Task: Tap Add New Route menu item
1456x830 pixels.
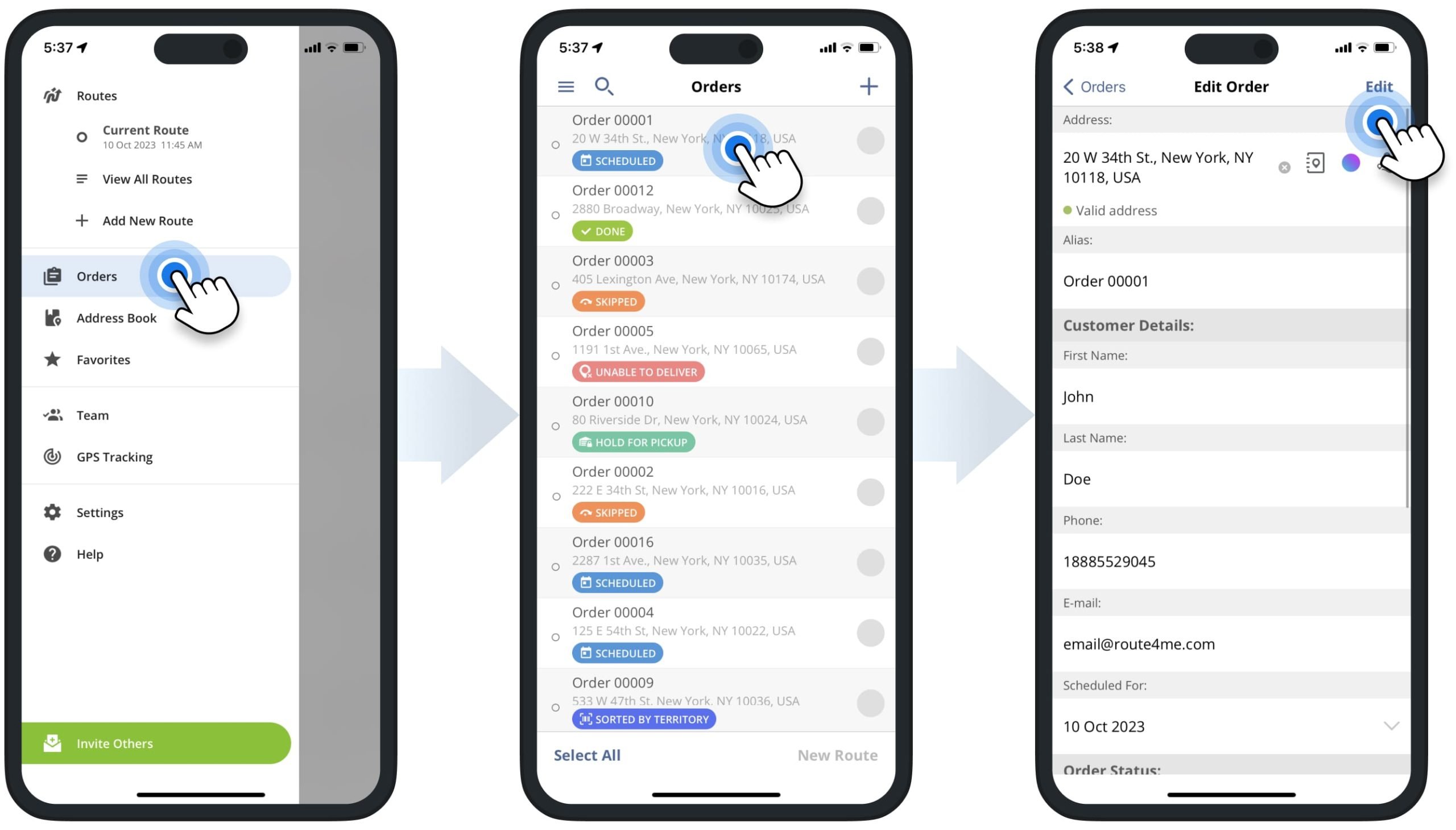Action: click(x=148, y=220)
